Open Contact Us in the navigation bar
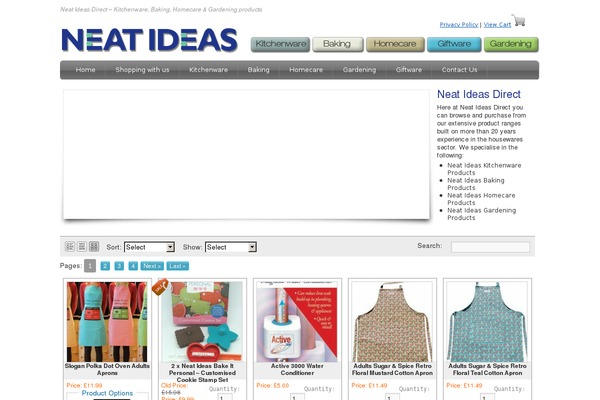 pyautogui.click(x=459, y=70)
